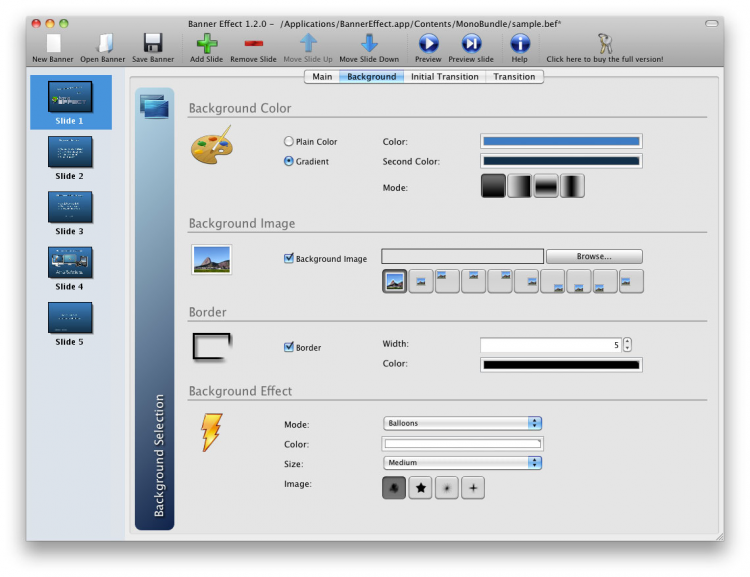The image size is (750, 577).
Task: Open the first Color swatch (blue)
Action: point(561,141)
